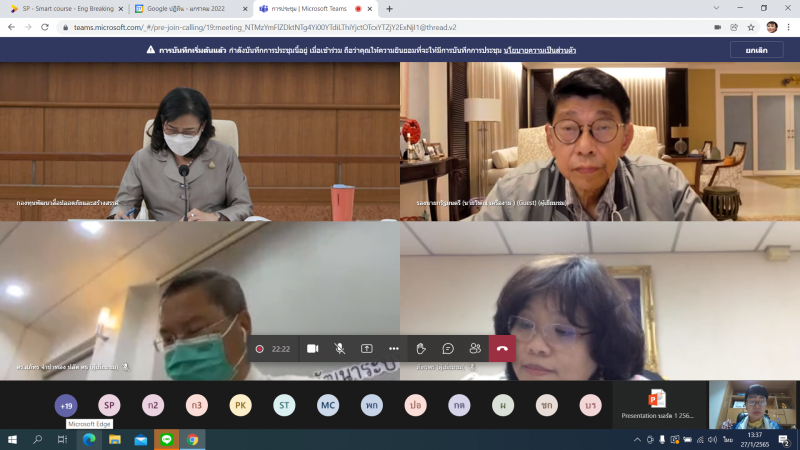The width and height of the screenshot is (800, 450).
Task: Open more actions ellipsis in call bar
Action: coord(393,348)
